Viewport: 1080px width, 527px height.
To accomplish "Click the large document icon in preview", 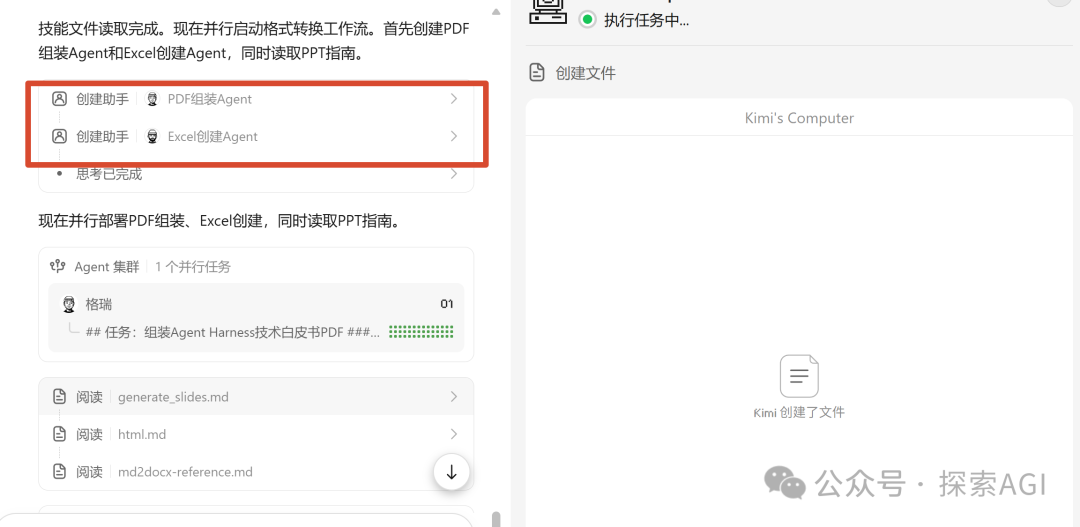I will [799, 376].
